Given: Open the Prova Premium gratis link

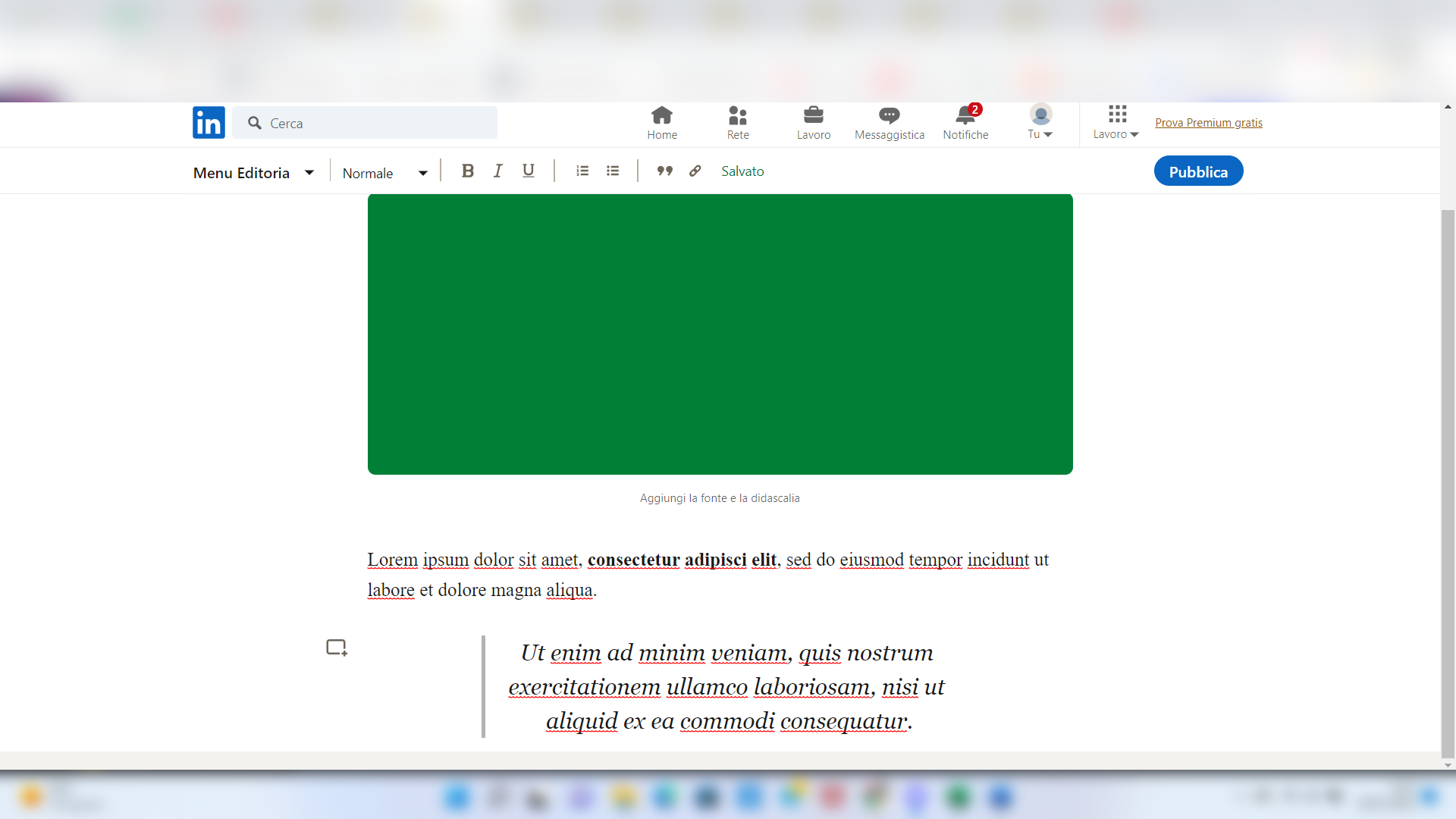Looking at the screenshot, I should (1208, 122).
